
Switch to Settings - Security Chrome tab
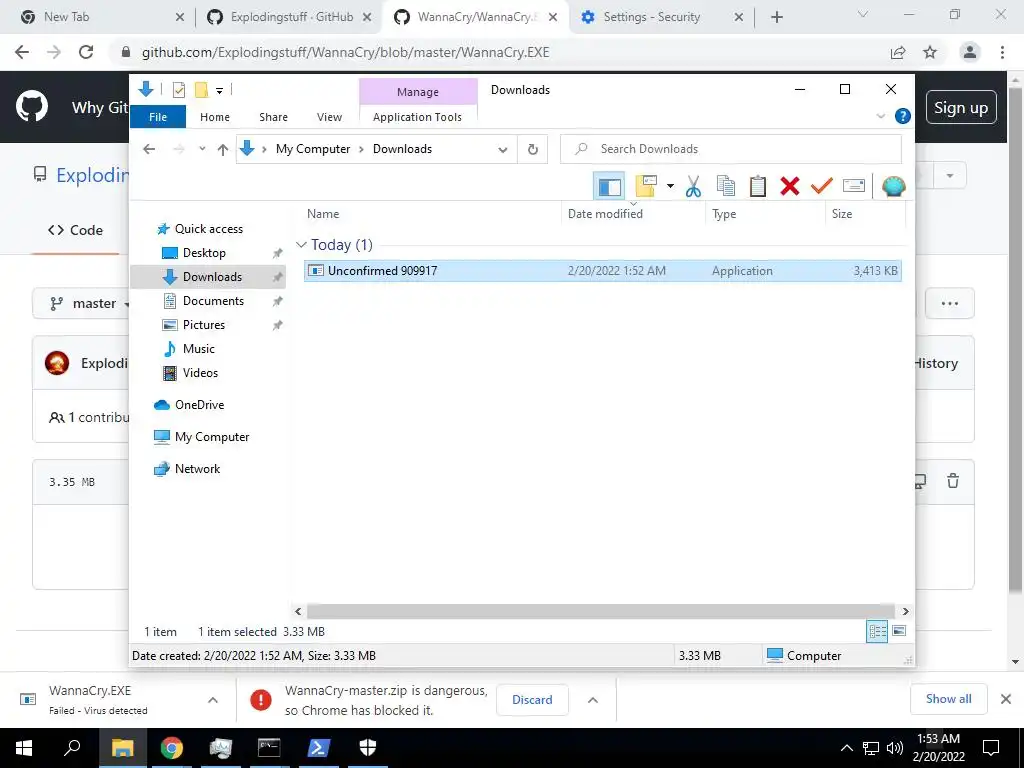tap(662, 17)
